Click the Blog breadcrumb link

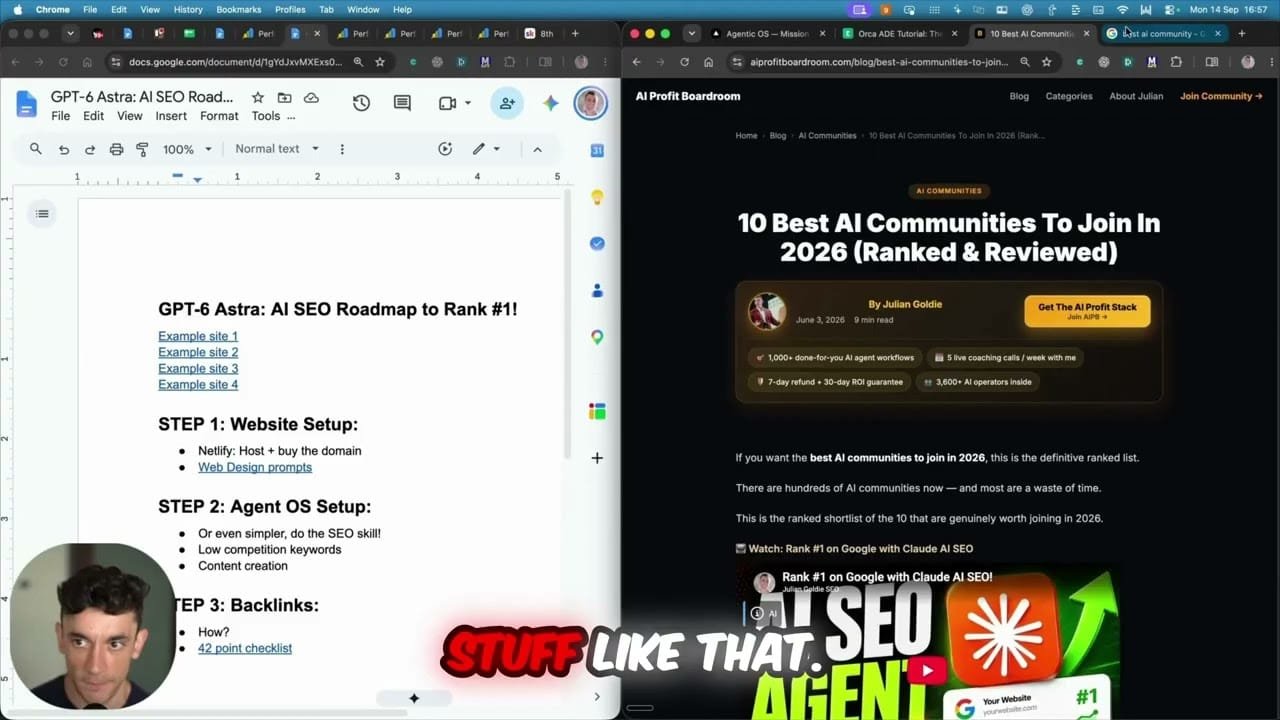point(778,135)
